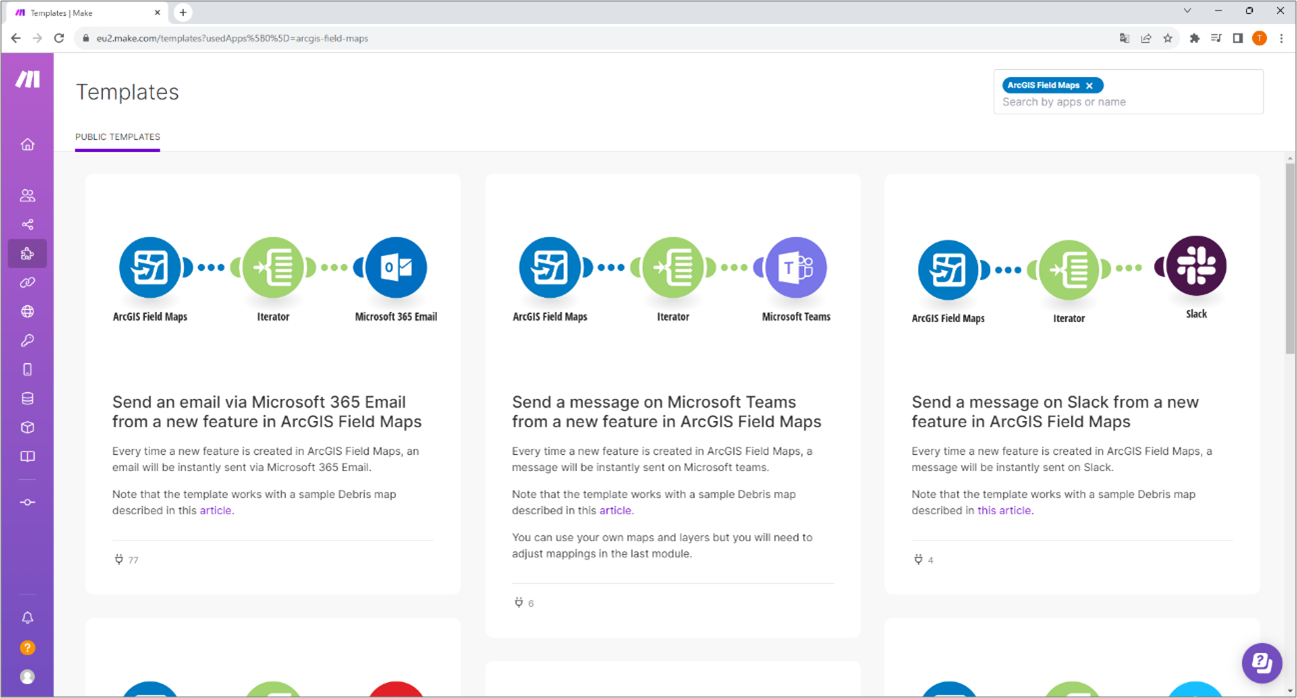The width and height of the screenshot is (1297, 698).
Task: Open the flow-control icon below the book icon
Action: (x=27, y=502)
